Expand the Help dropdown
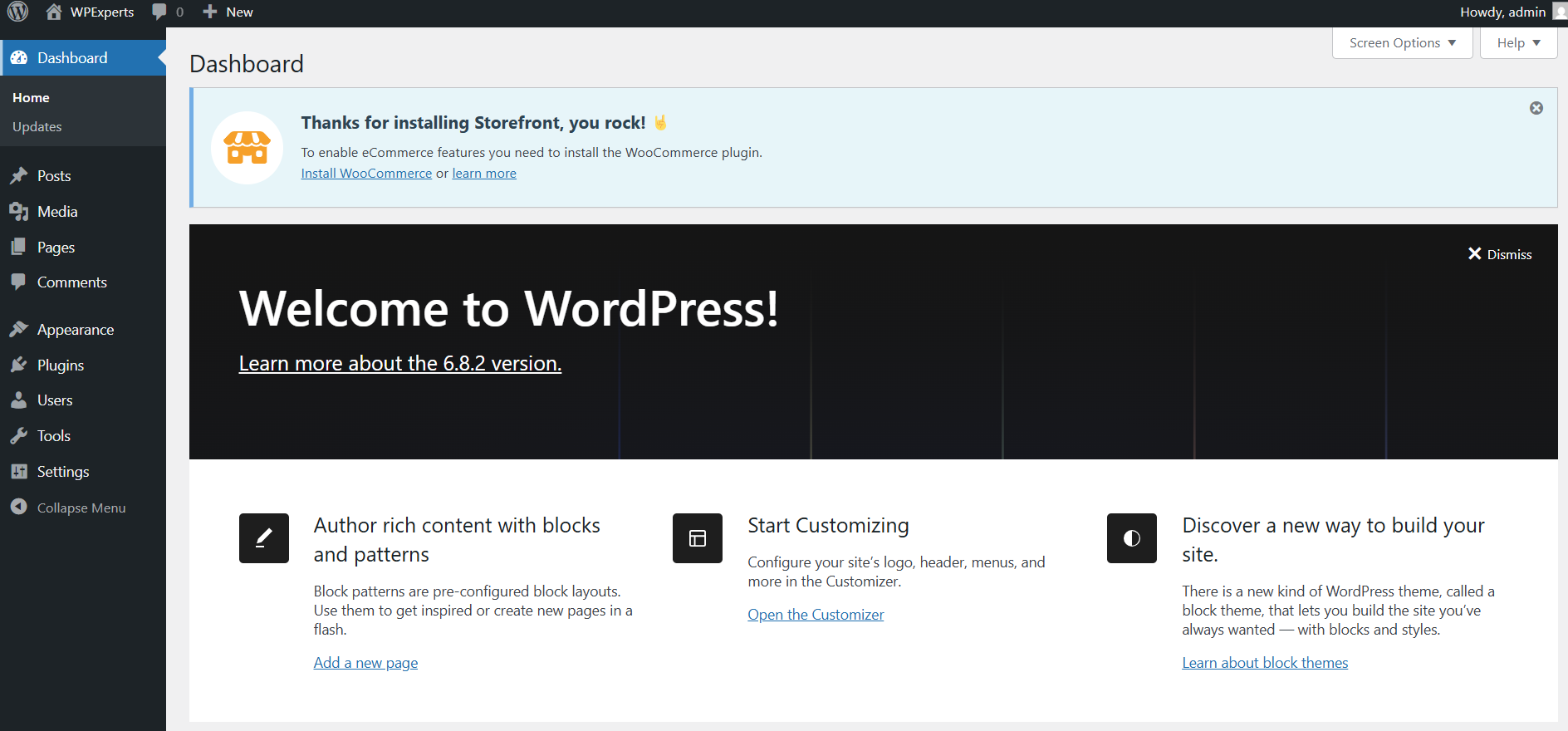The height and width of the screenshot is (731, 1568). click(1518, 43)
